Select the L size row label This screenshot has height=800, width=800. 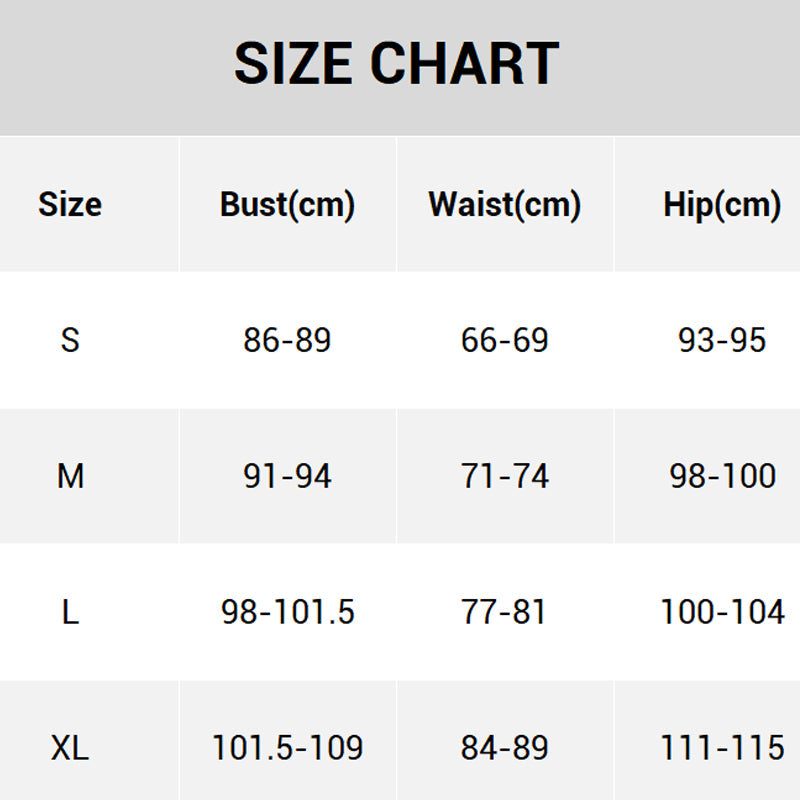(x=70, y=612)
